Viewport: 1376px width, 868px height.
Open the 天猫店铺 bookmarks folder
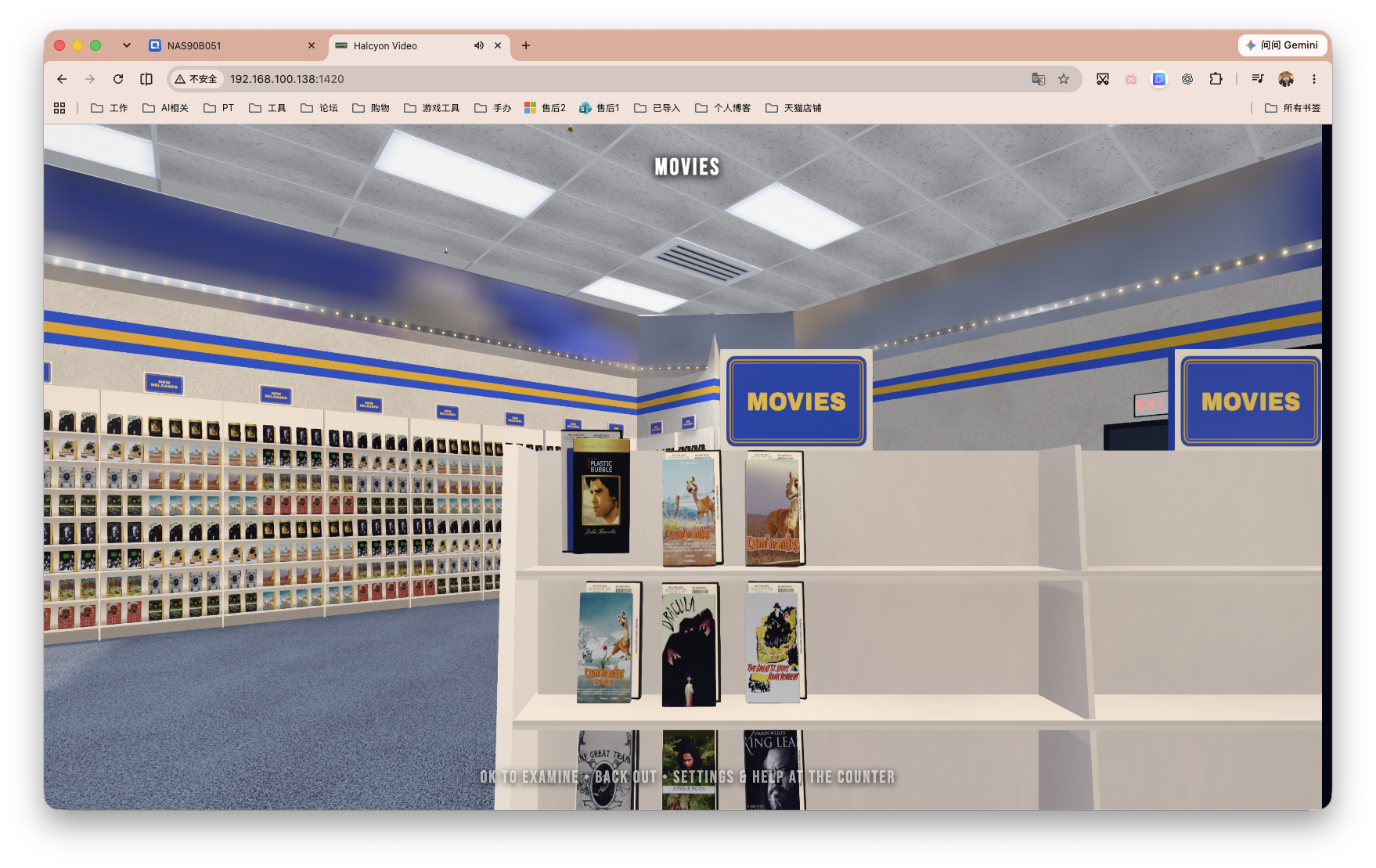coord(794,108)
